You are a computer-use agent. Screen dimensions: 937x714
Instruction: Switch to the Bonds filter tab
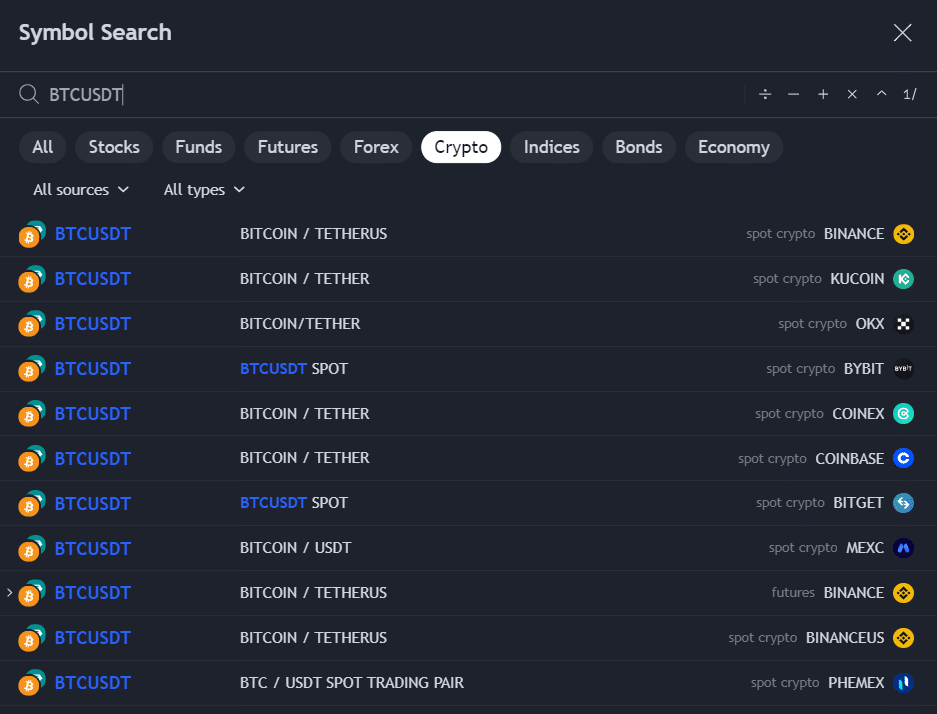pyautogui.click(x=639, y=147)
